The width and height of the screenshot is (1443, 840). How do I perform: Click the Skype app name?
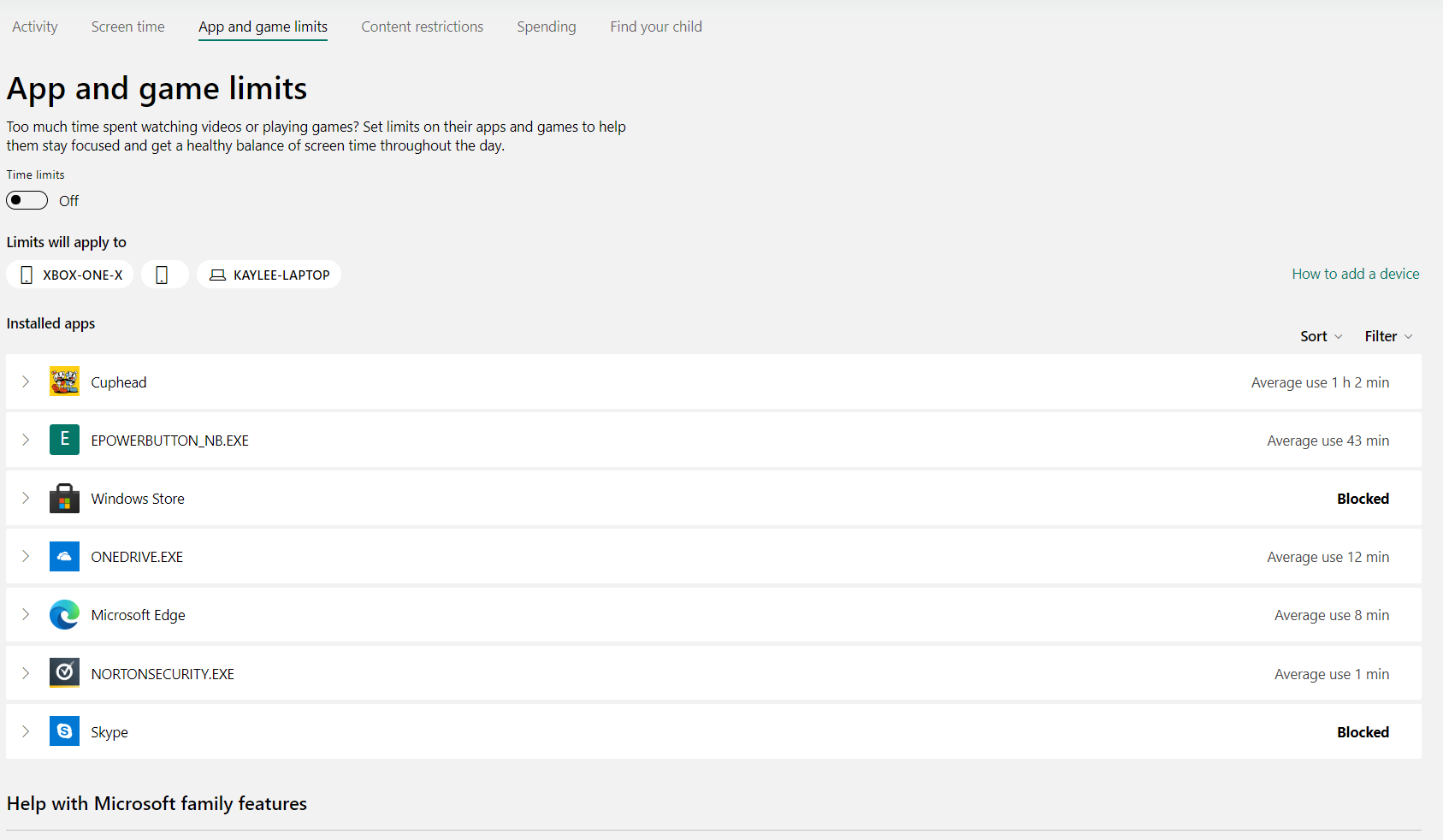pos(109,732)
